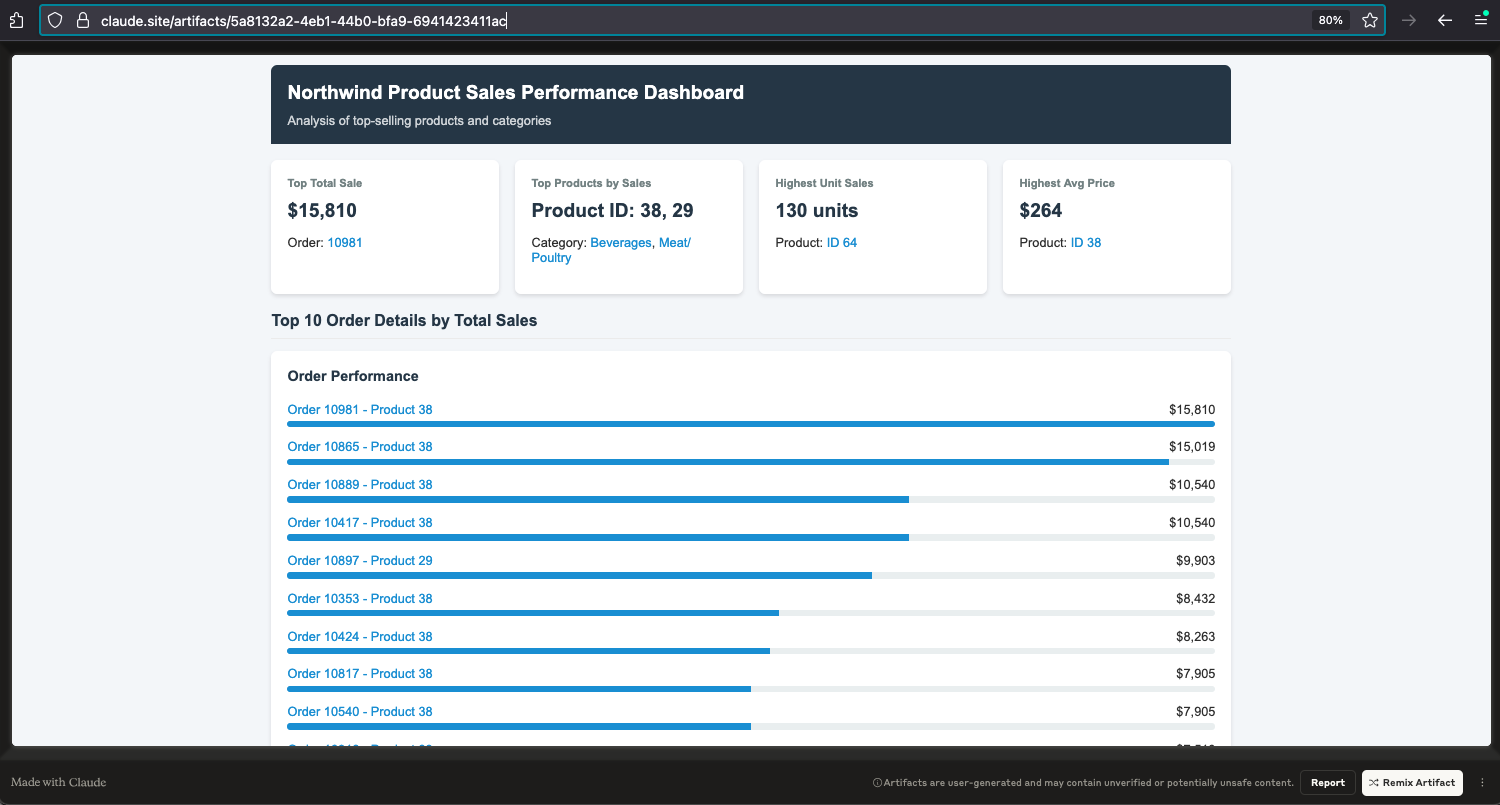
Task: Click the Northwind dashboard title
Action: pos(516,93)
